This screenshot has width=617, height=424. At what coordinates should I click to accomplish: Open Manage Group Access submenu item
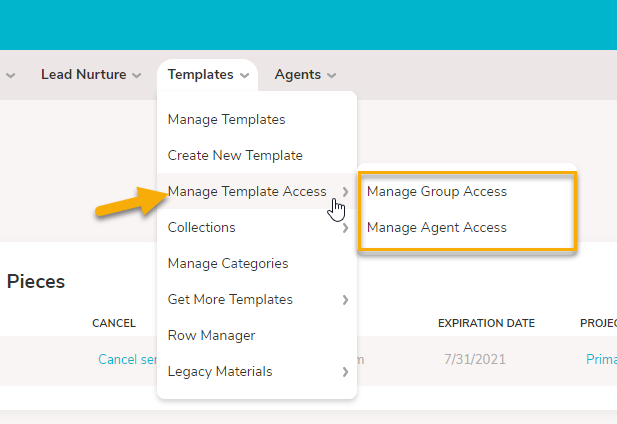pos(467,192)
